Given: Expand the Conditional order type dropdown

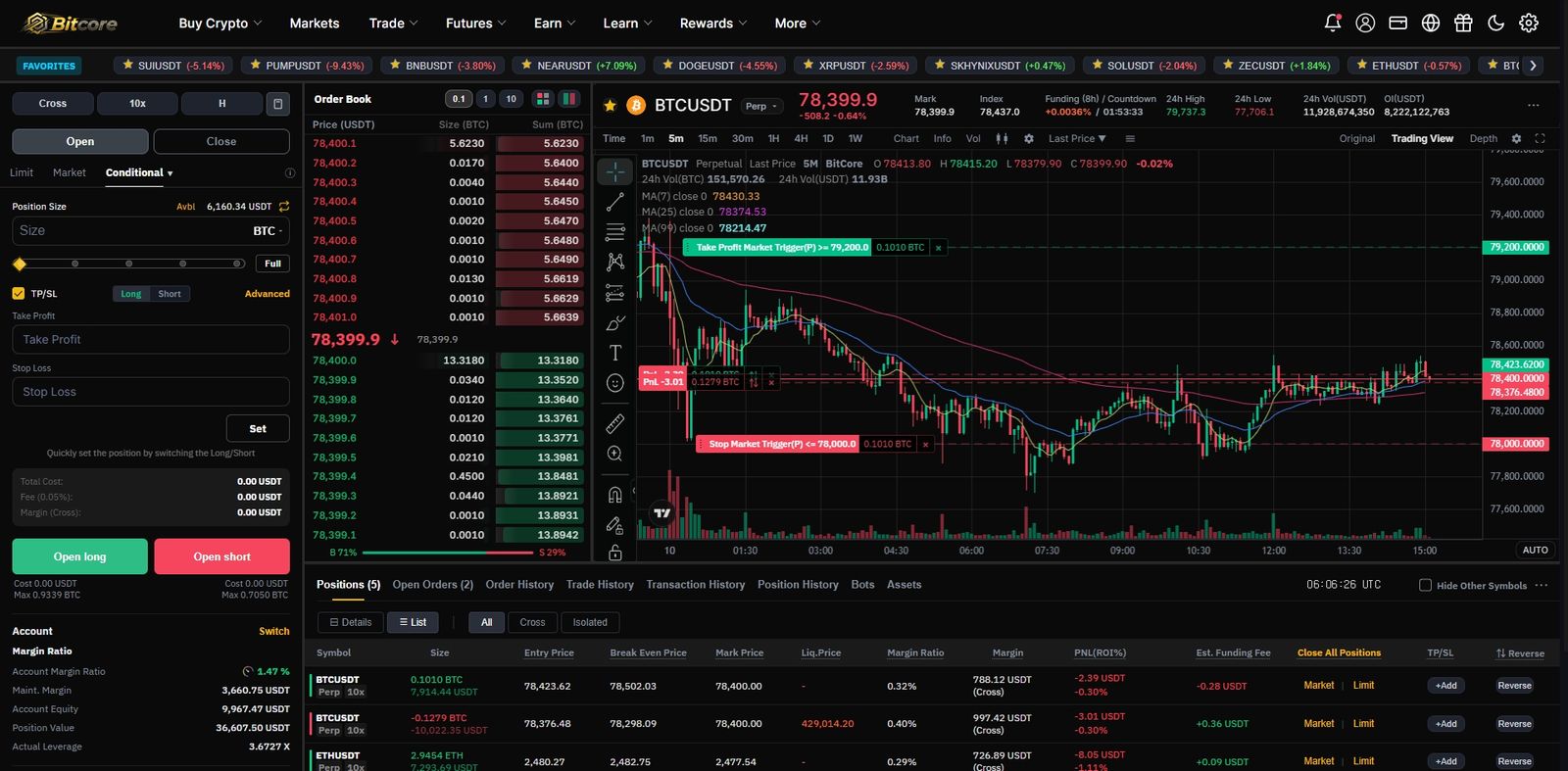Looking at the screenshot, I should 139,172.
